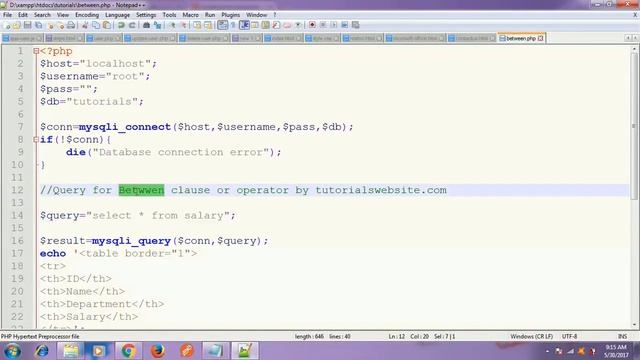
Task: Click the Redo toolbar icon
Action: (x=132, y=25)
